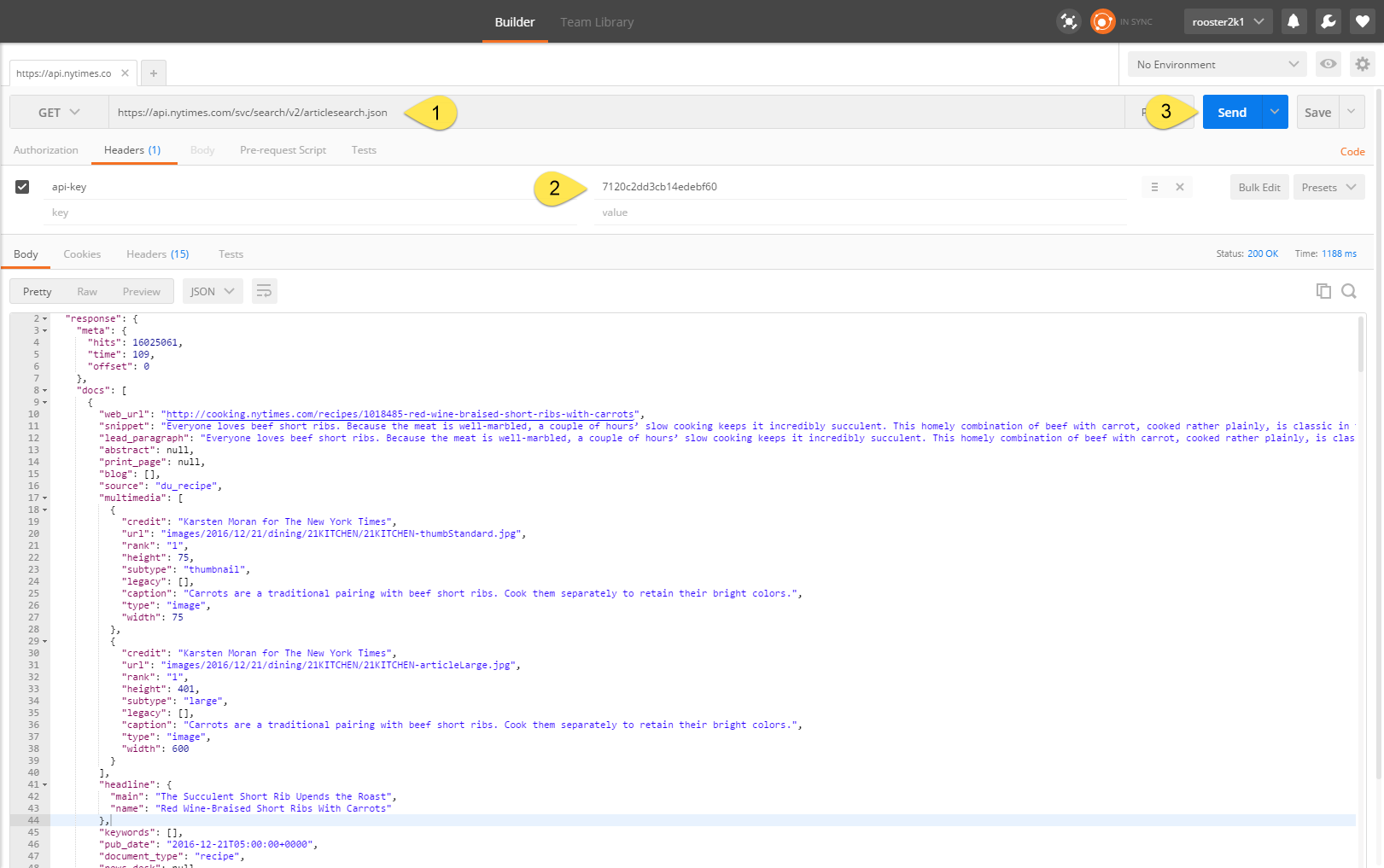The height and width of the screenshot is (868, 1384).
Task: Expand the Save options arrow
Action: (x=1352, y=112)
